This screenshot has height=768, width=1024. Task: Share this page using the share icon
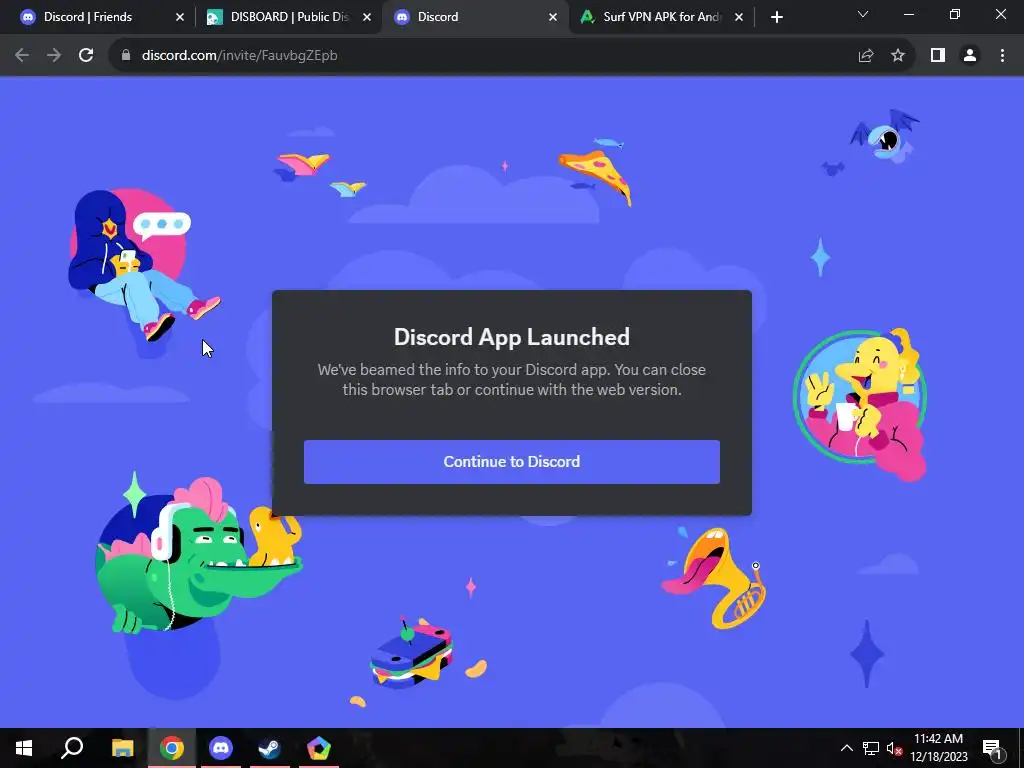pyautogui.click(x=866, y=56)
